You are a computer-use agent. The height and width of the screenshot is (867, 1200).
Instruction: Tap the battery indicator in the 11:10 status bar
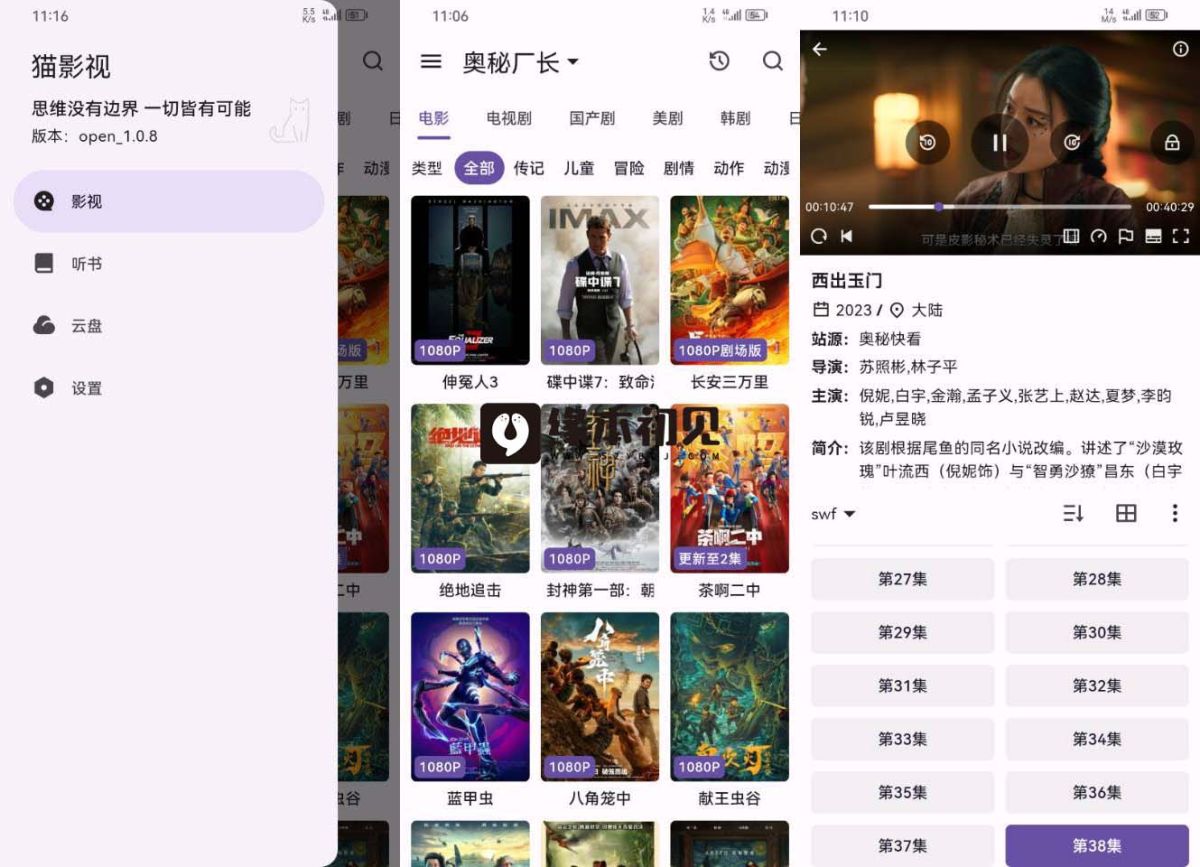(x=1157, y=15)
